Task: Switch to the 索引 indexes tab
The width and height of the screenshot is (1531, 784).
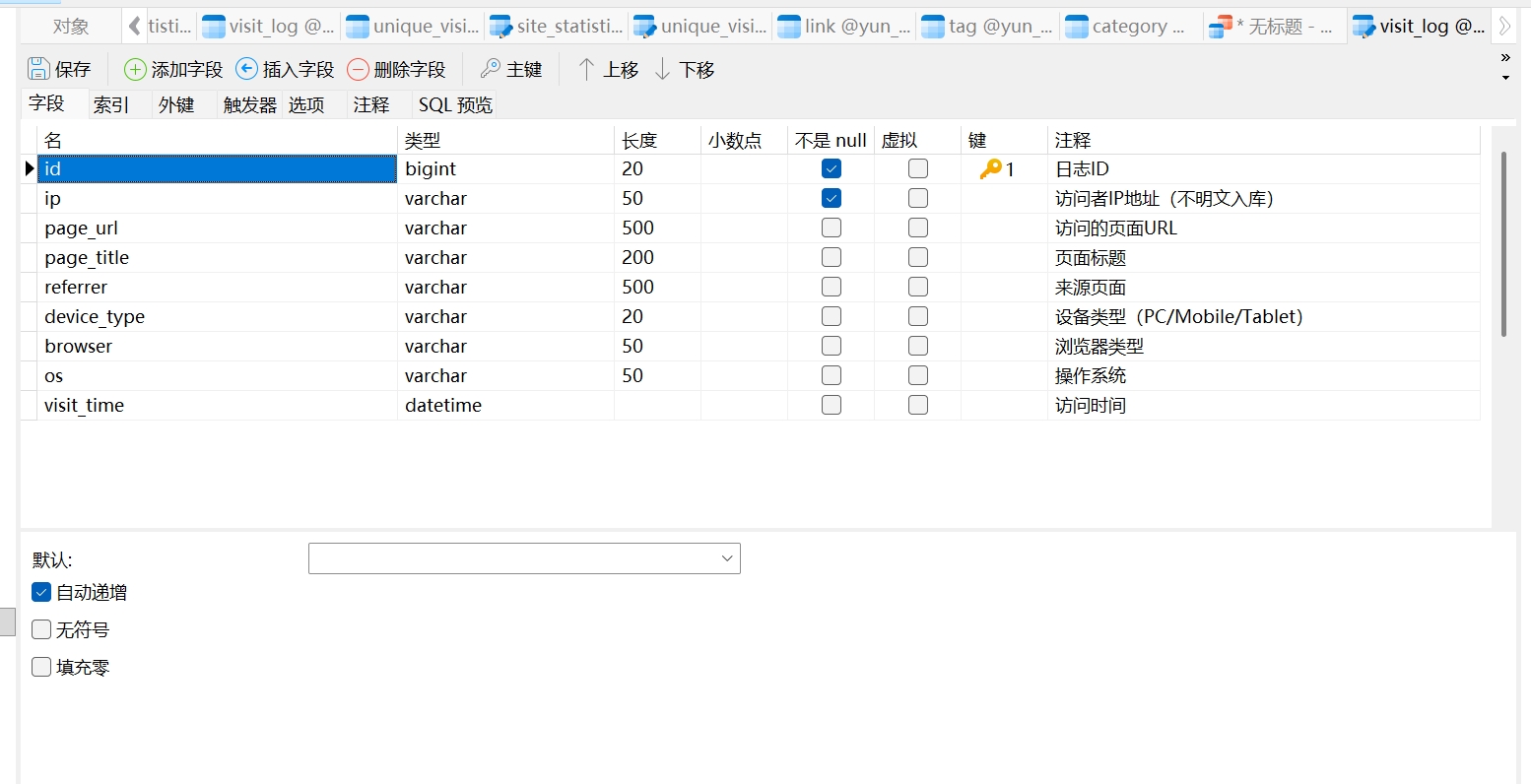Action: [x=111, y=104]
